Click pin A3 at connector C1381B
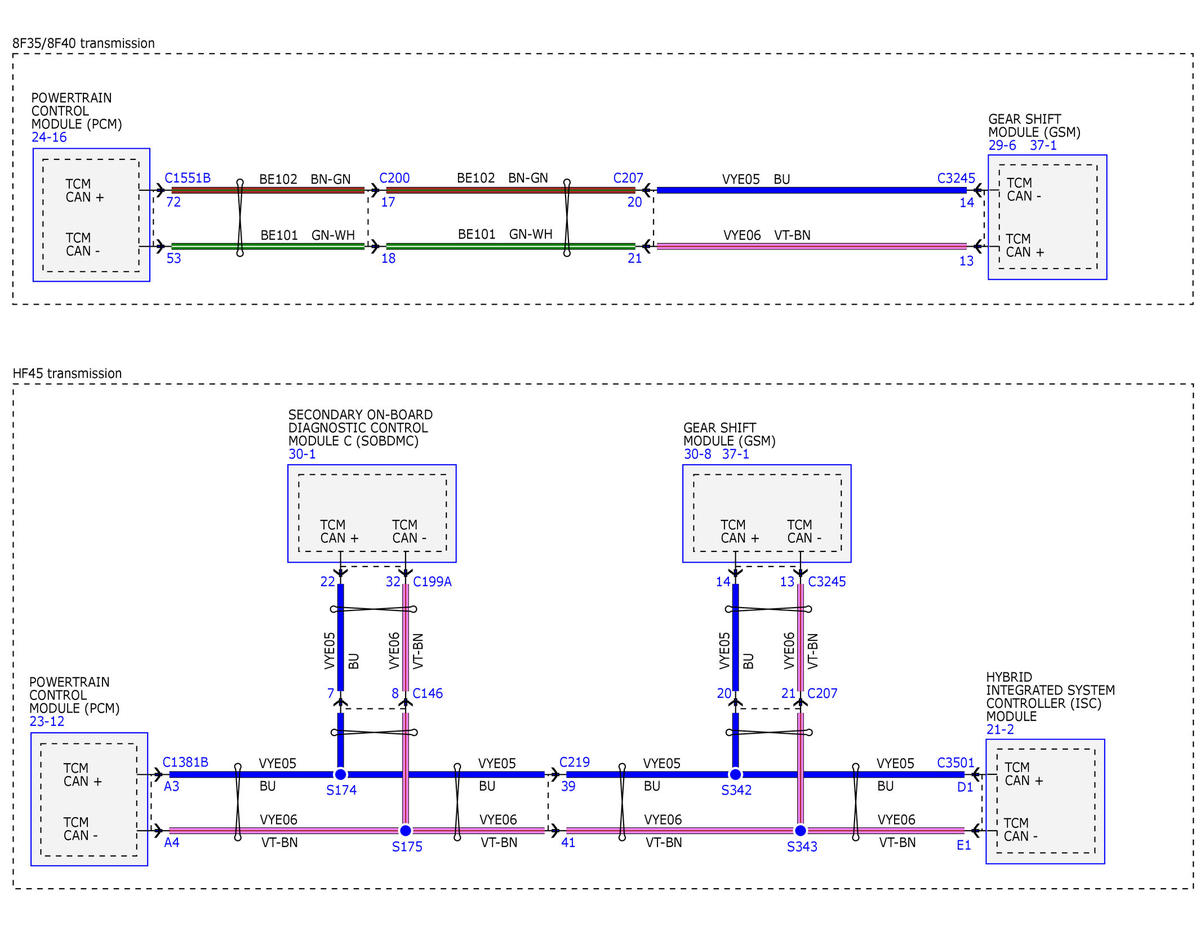Image resolution: width=1200 pixels, height=927 pixels. (x=172, y=787)
